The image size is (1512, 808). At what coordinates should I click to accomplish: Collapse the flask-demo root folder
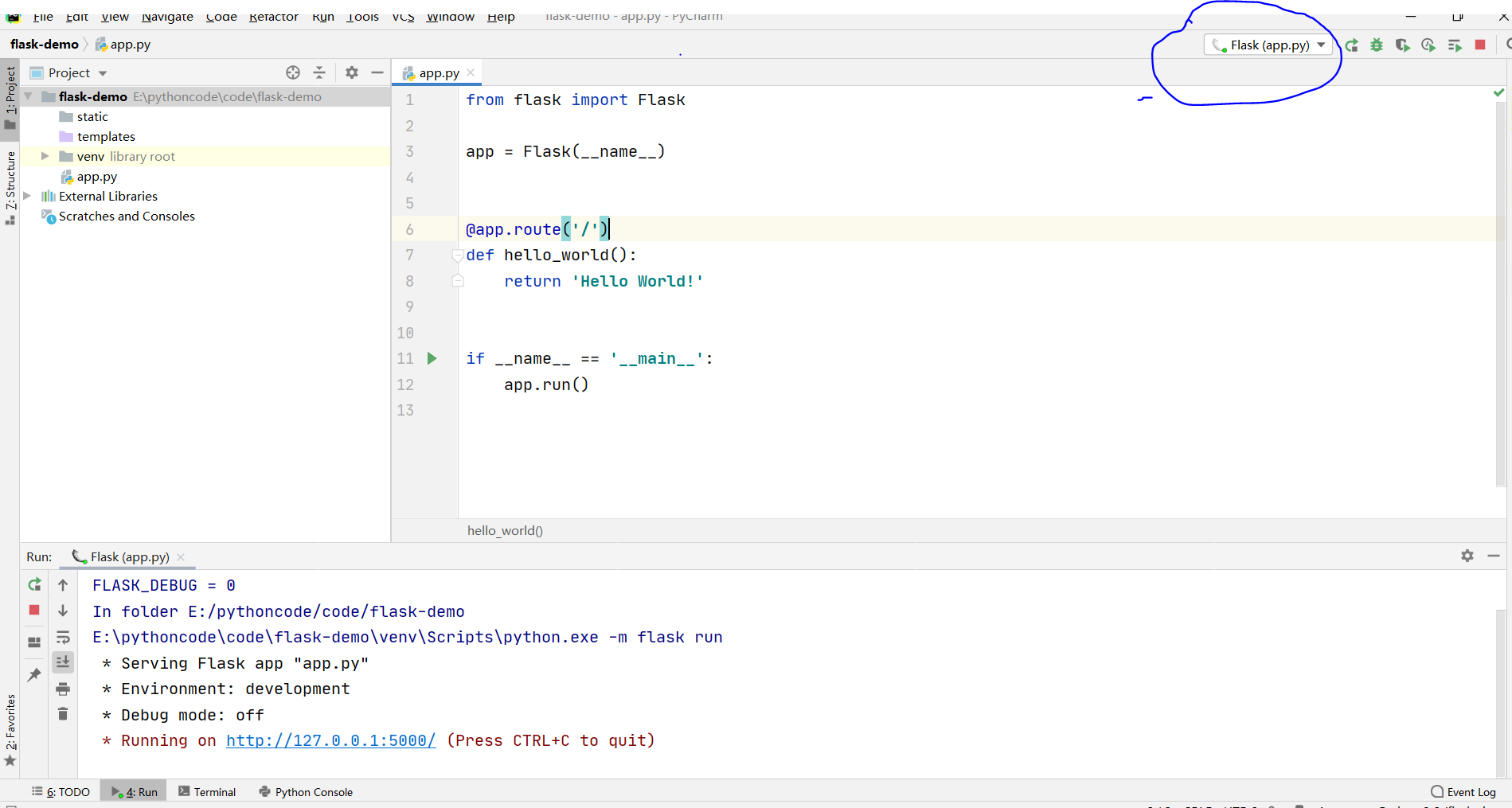[28, 96]
